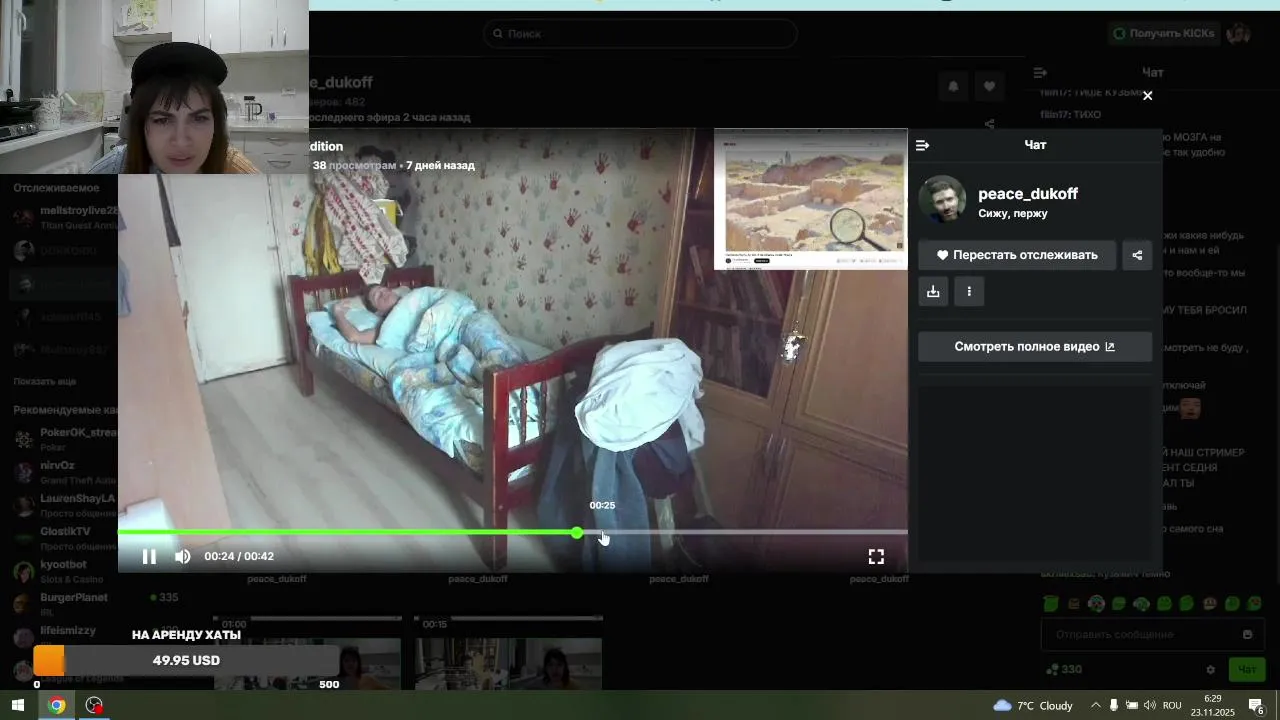Enter fullscreen for the clip player

876,557
